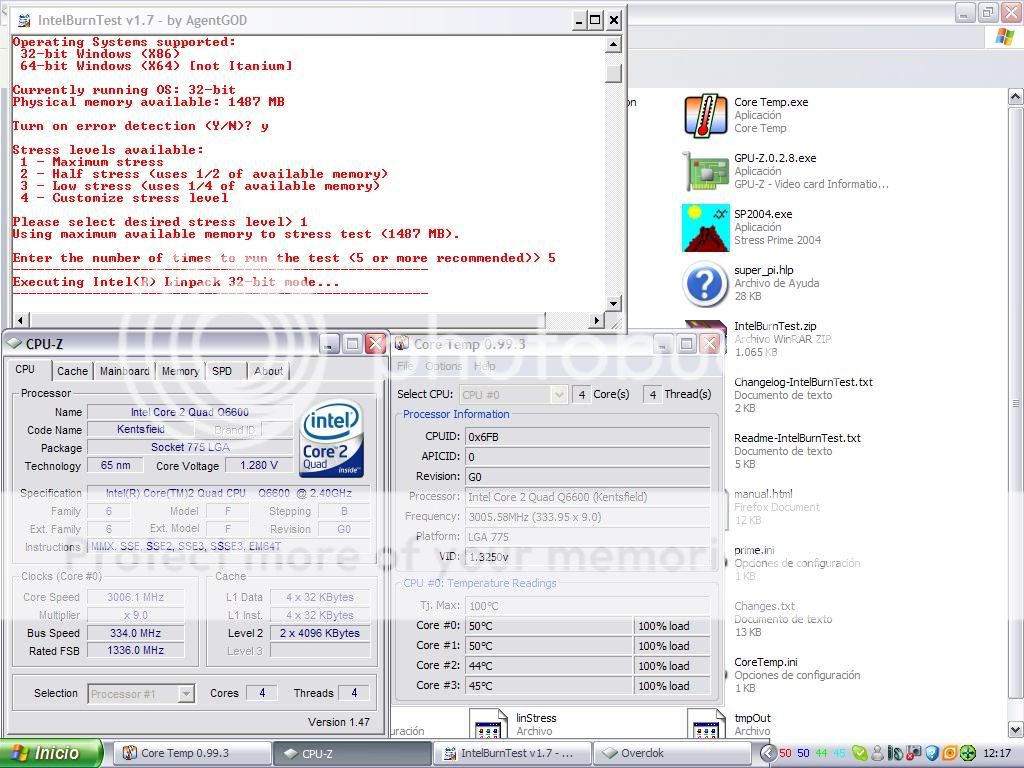This screenshot has width=1024, height=768.
Task: Select the Readme-IntelBurnTest.txt file
Action: pyautogui.click(x=797, y=439)
